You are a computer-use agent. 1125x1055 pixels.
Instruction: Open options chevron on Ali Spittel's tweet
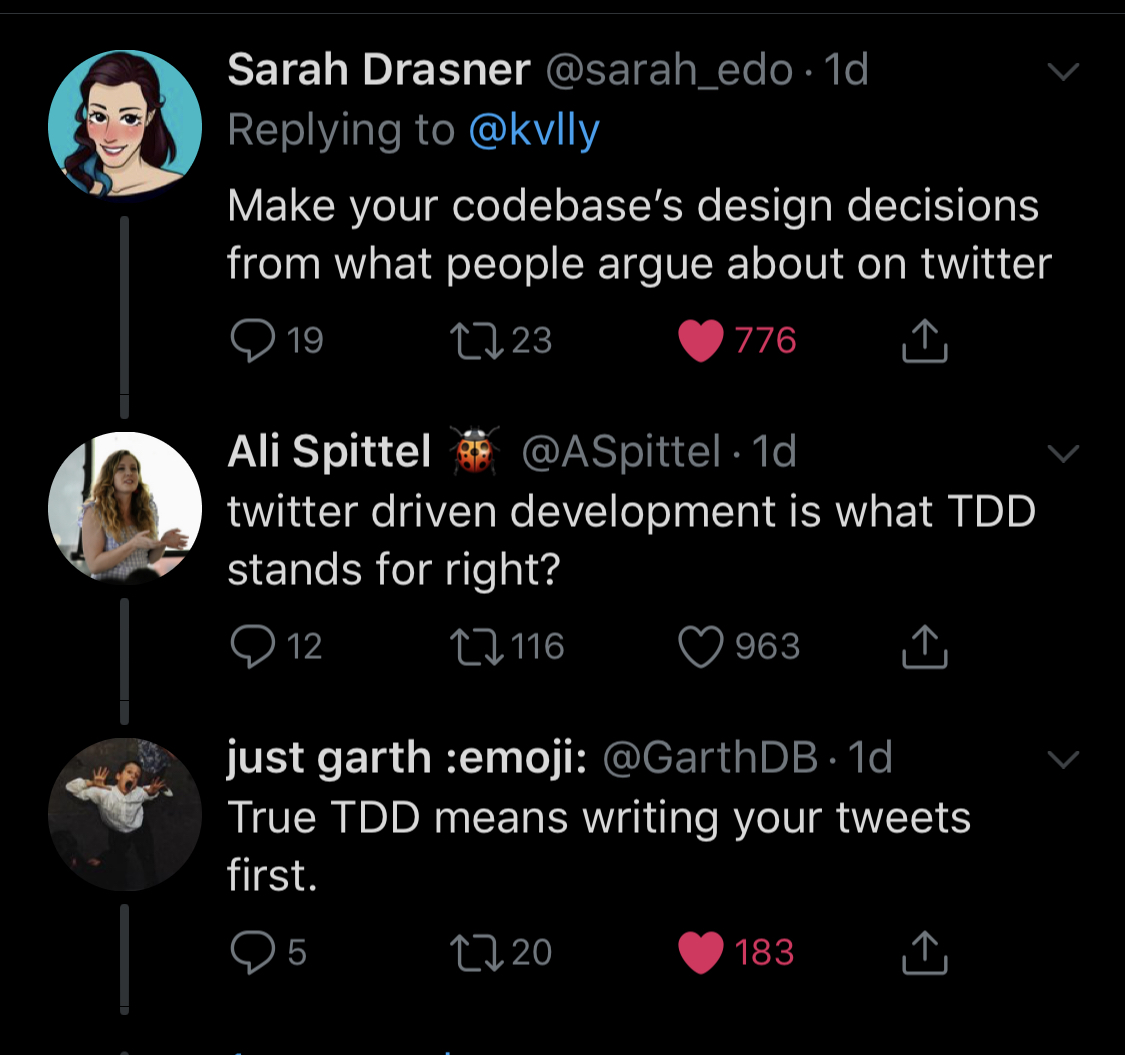[x=1063, y=453]
